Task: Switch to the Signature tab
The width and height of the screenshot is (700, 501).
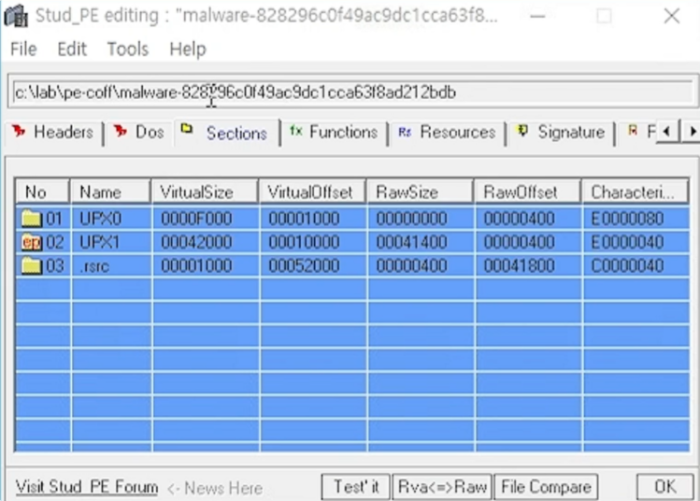Action: (x=561, y=132)
